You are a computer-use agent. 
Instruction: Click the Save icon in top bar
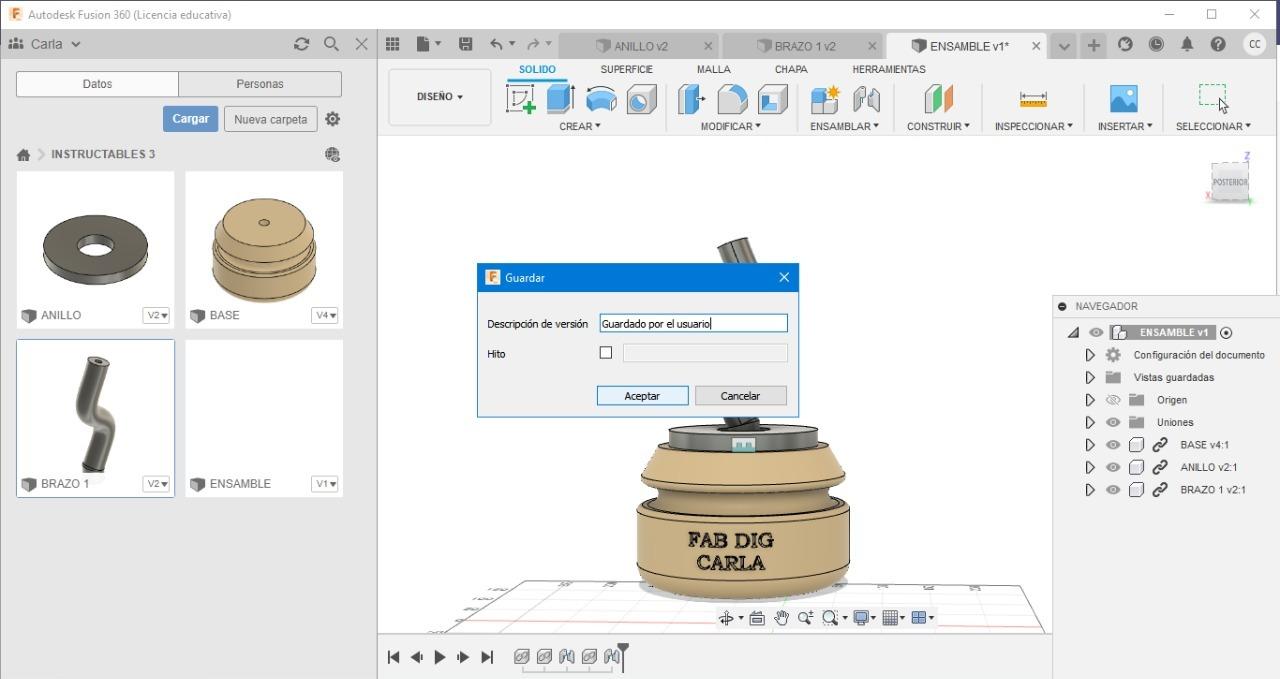click(465, 44)
